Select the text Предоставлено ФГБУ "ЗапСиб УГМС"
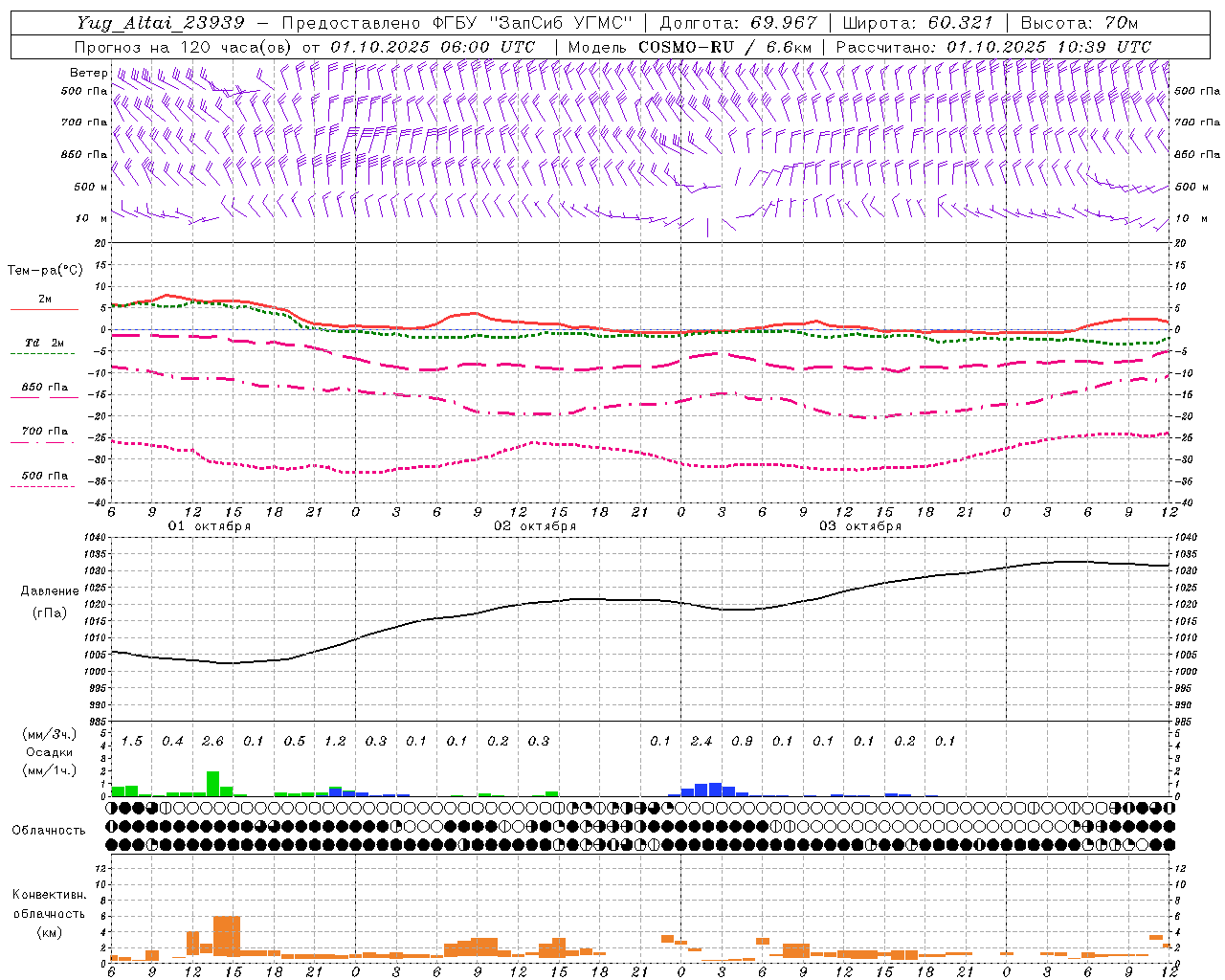Screen dimensions: 1225x980 point(457,23)
